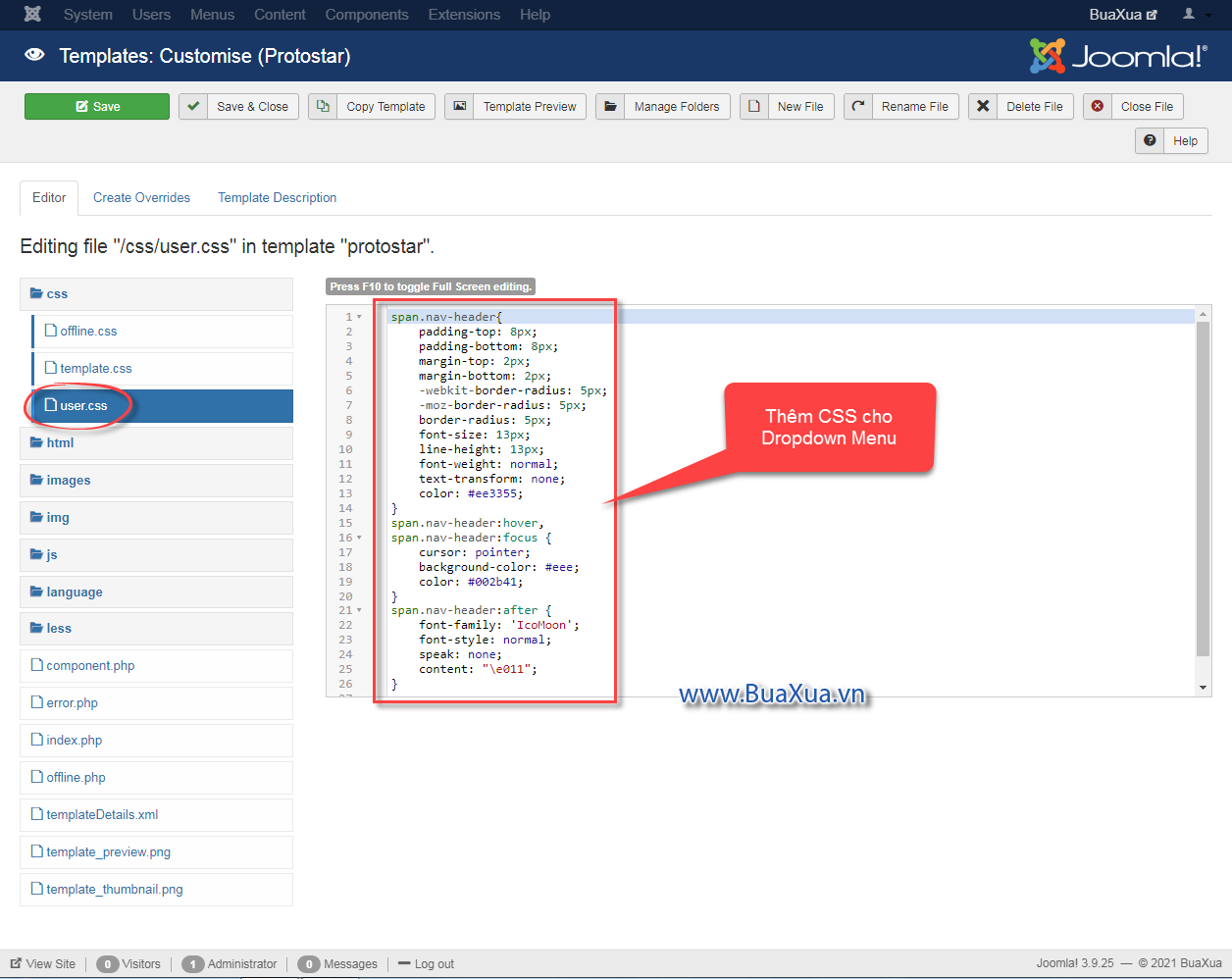Screen dimensions: 1232x979
Task: Click the file icon next to error.php
Action: point(37,702)
